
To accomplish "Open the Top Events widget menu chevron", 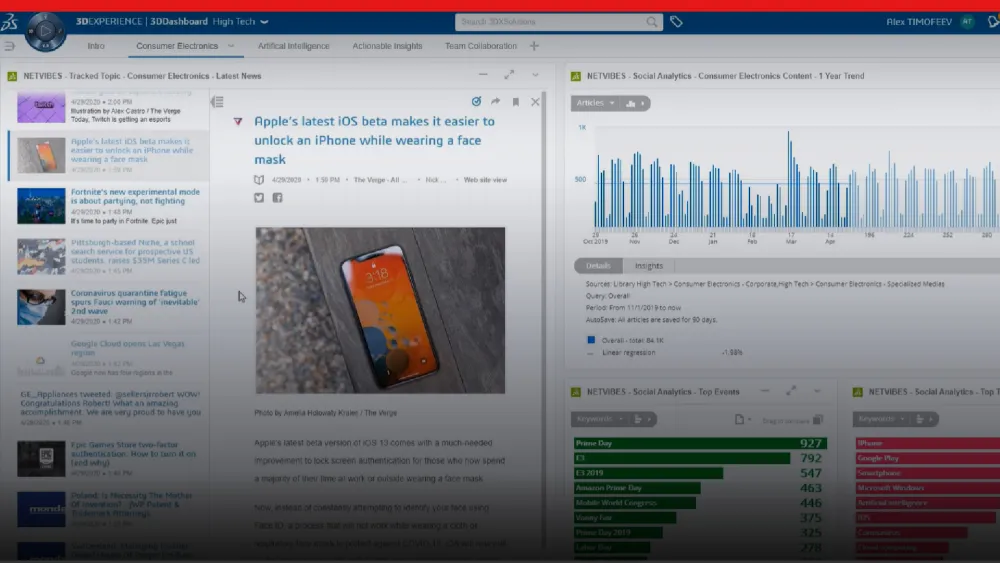I will (x=817, y=391).
